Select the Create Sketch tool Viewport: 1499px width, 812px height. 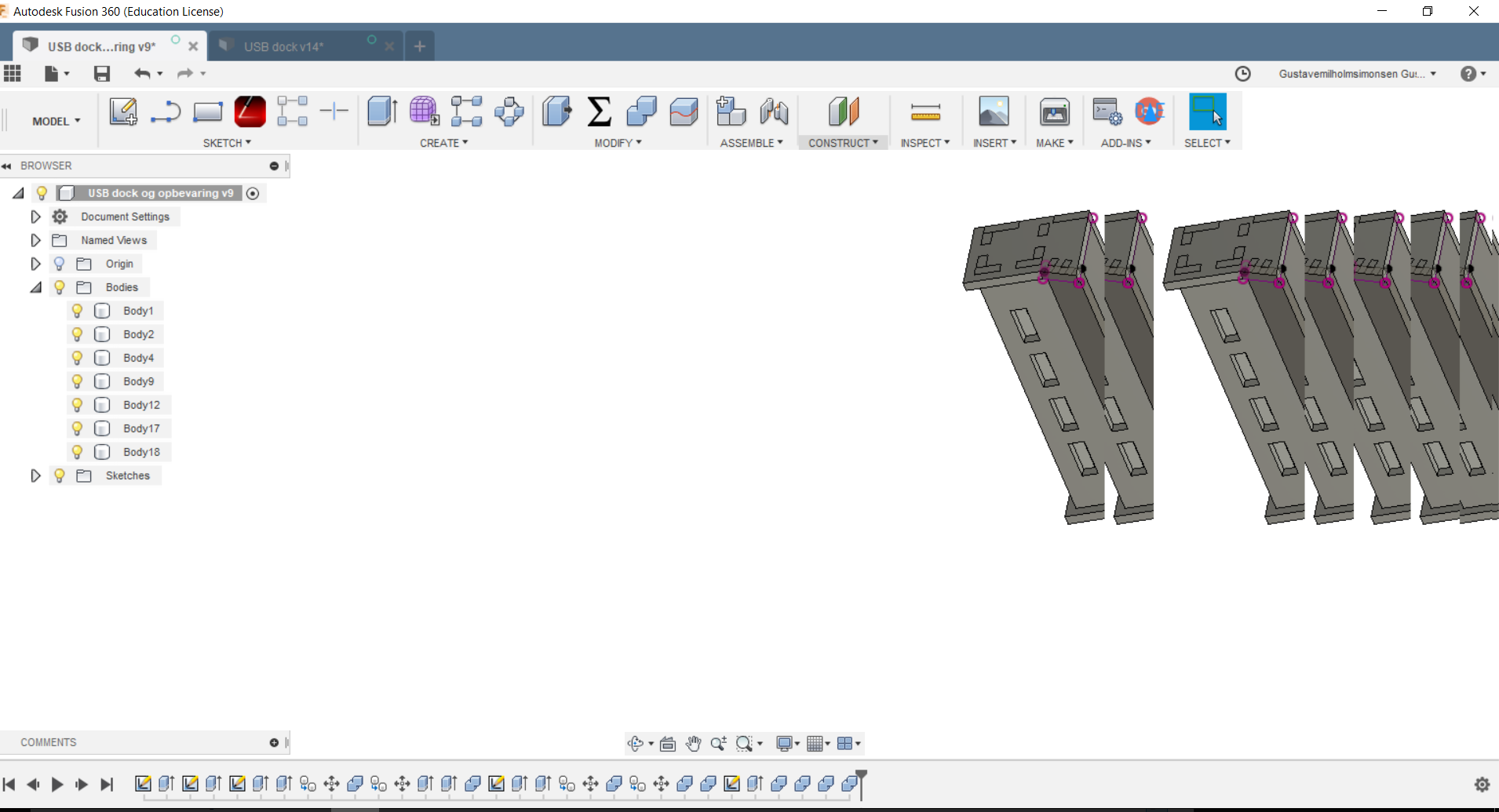(122, 111)
